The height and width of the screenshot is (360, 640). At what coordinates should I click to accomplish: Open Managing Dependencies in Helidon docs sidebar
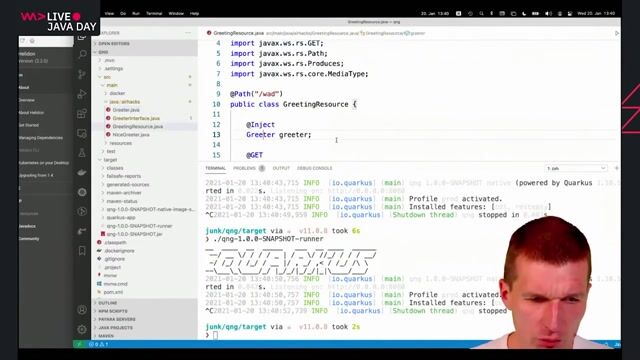pos(41,138)
